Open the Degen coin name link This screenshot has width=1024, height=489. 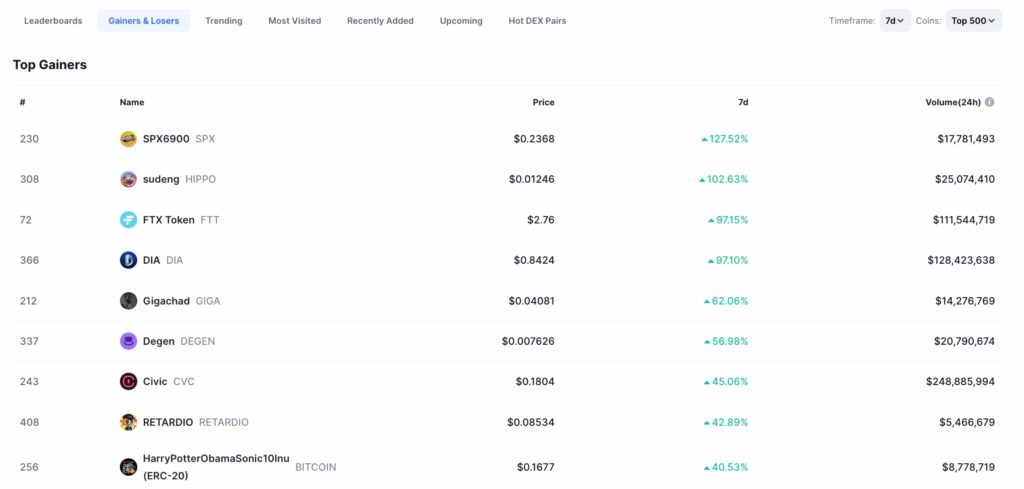point(159,341)
